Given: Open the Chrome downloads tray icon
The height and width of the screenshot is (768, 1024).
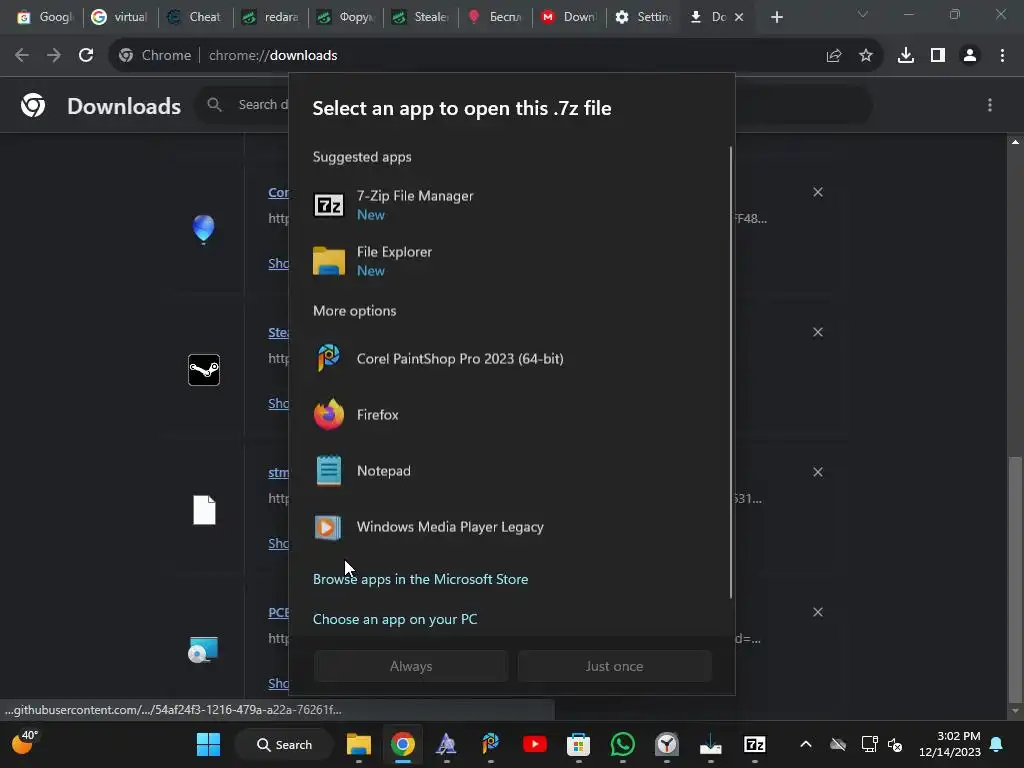Looking at the screenshot, I should pyautogui.click(x=906, y=56).
